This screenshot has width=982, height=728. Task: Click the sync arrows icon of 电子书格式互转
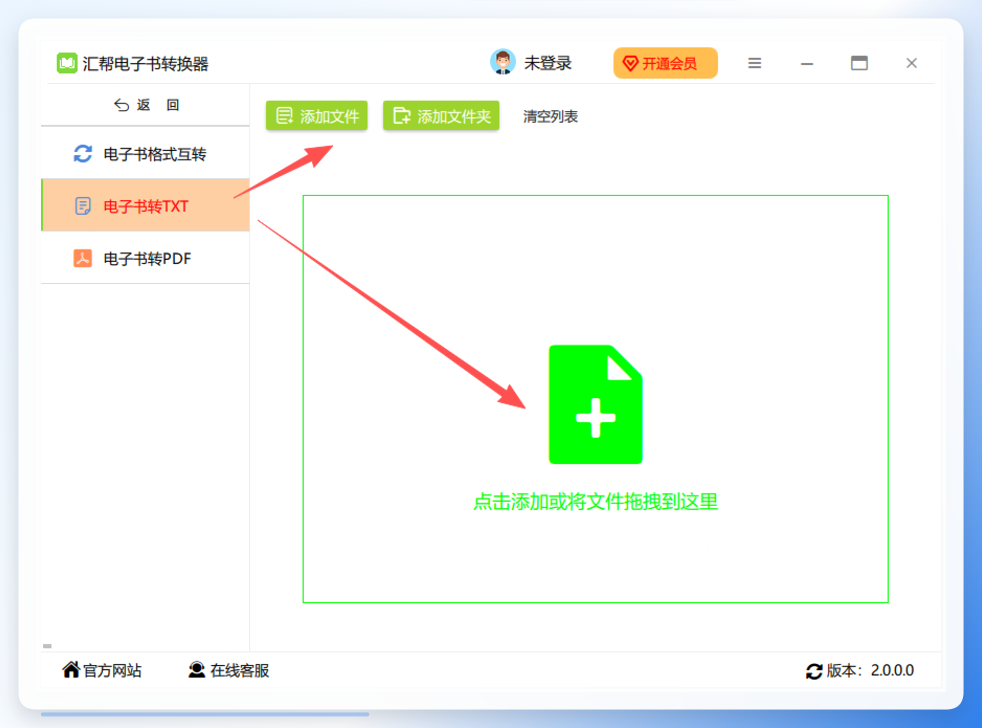83,153
